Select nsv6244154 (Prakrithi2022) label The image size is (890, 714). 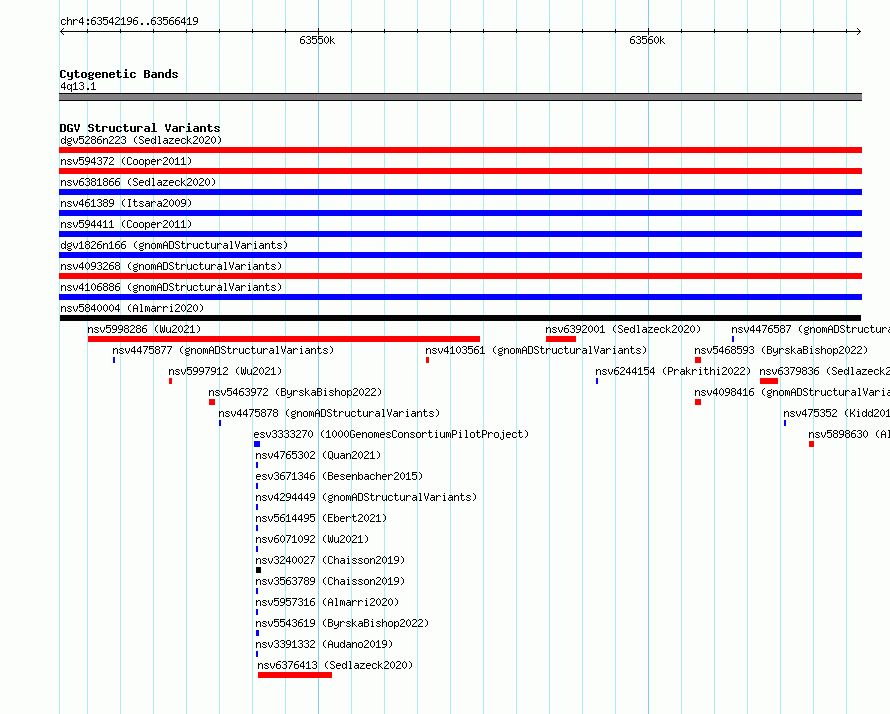pos(673,371)
